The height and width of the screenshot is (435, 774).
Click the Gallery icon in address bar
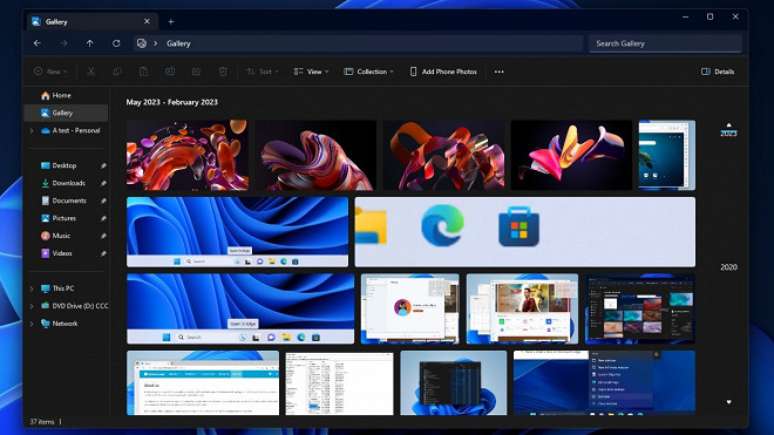coord(141,43)
